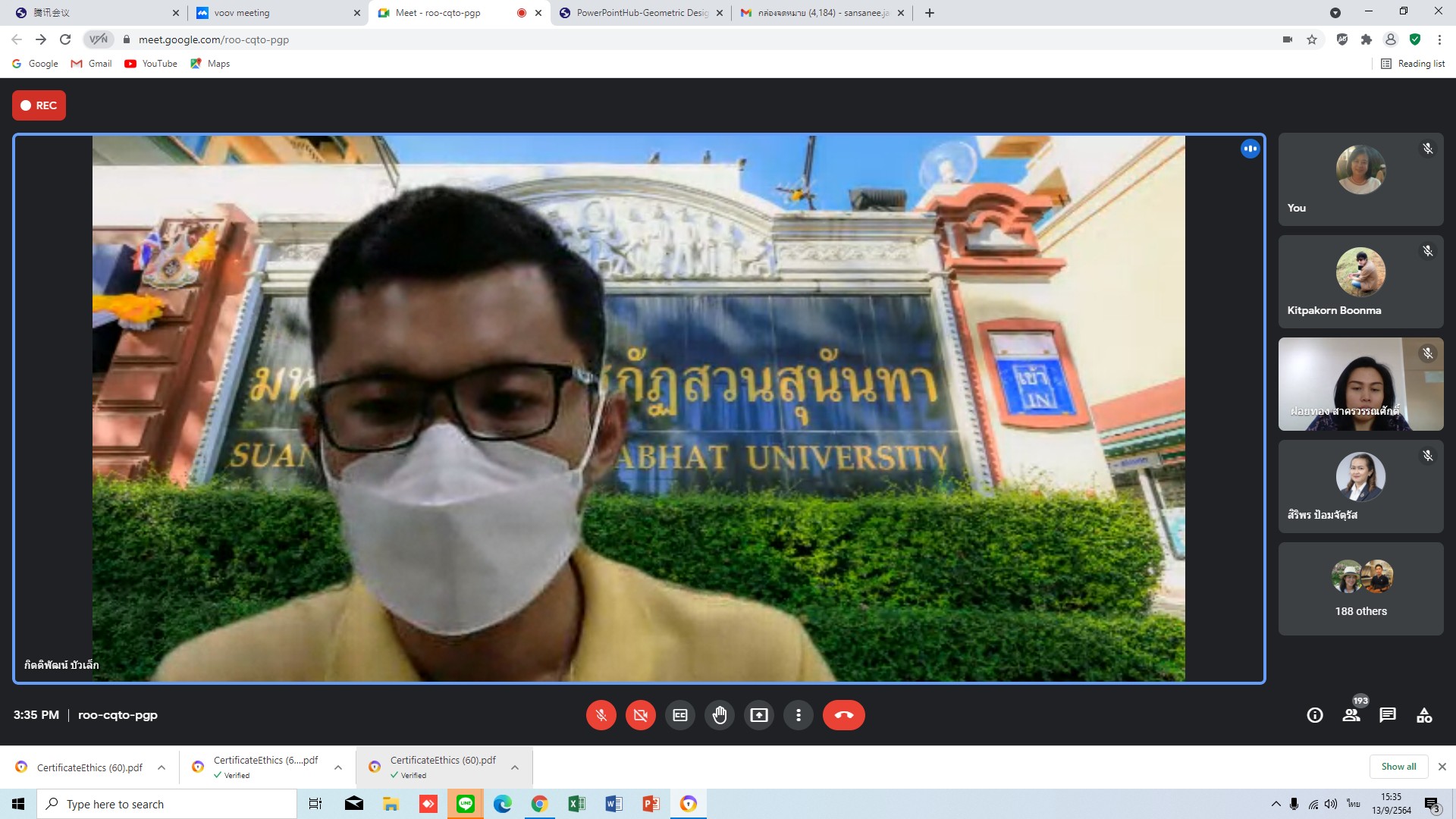Click the REC recording indicator
This screenshot has height=819, width=1456.
coord(39,105)
